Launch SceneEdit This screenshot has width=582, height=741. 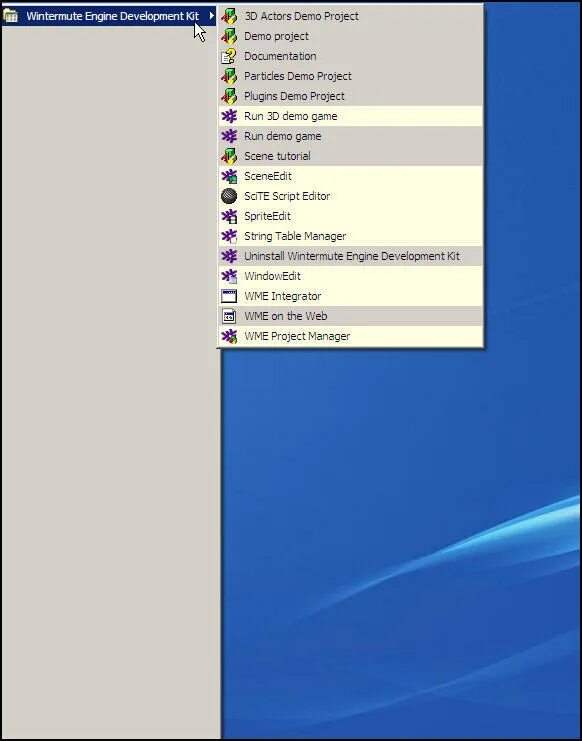click(x=351, y=176)
